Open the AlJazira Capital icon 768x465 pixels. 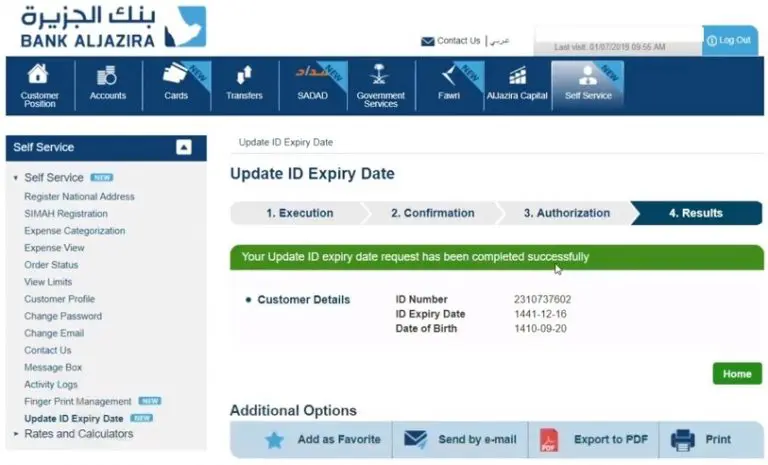coord(517,76)
